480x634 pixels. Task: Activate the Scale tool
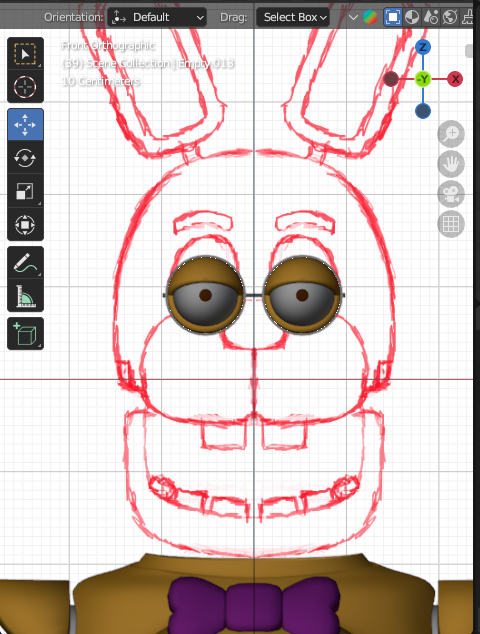point(25,191)
